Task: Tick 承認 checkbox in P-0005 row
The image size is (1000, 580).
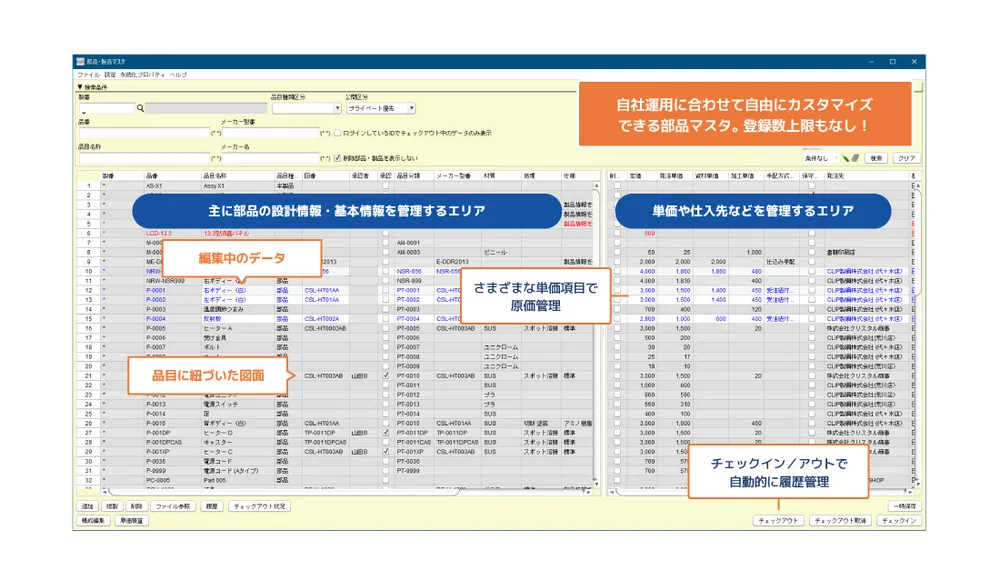Action: coord(385,328)
